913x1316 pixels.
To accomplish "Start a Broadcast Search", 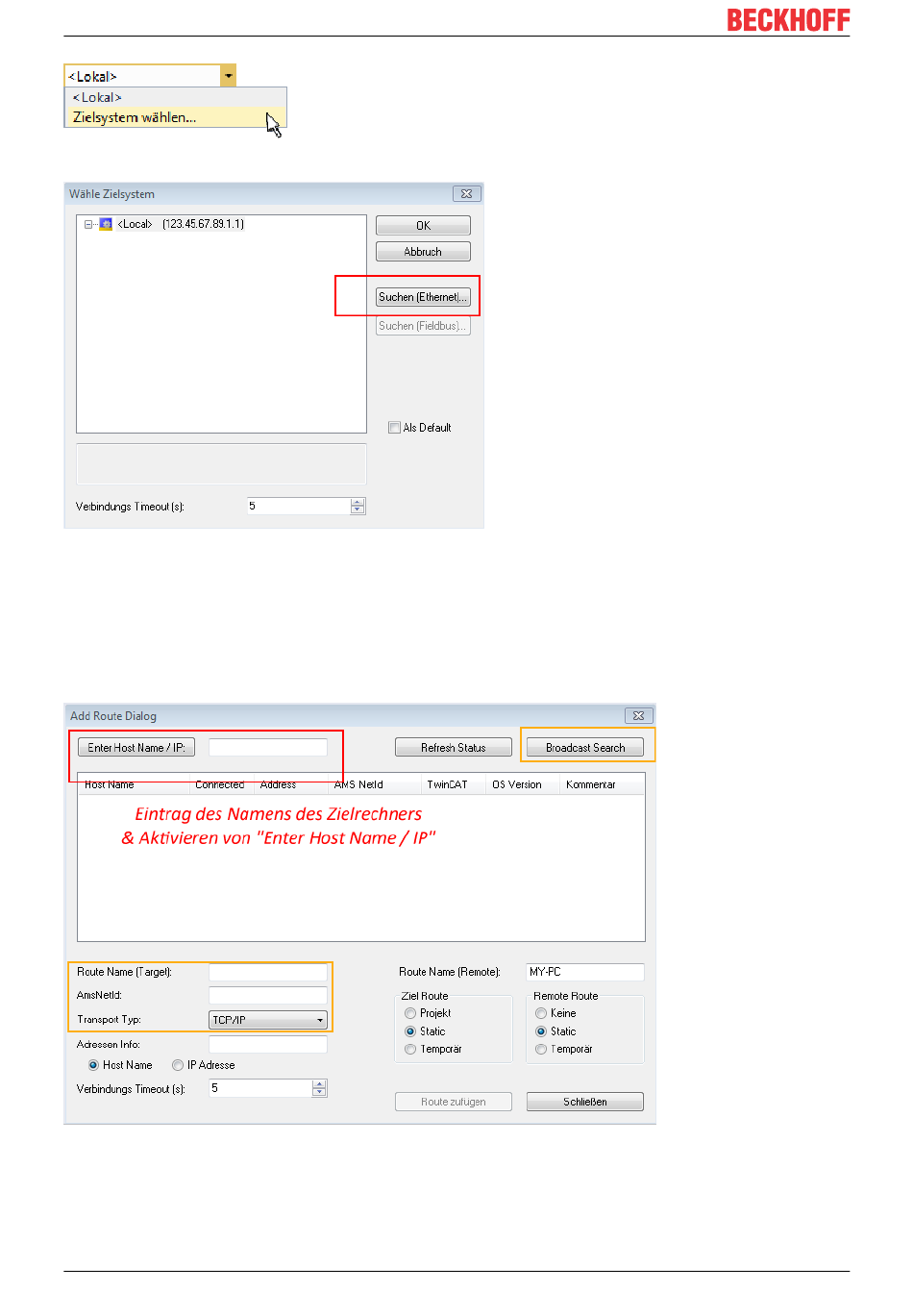I will [x=585, y=747].
